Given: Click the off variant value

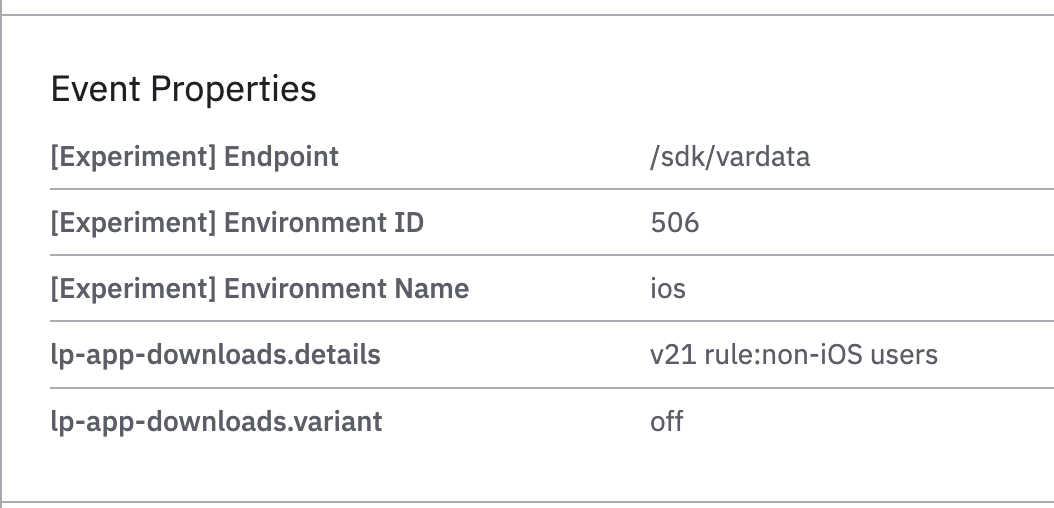Looking at the screenshot, I should point(667,421).
